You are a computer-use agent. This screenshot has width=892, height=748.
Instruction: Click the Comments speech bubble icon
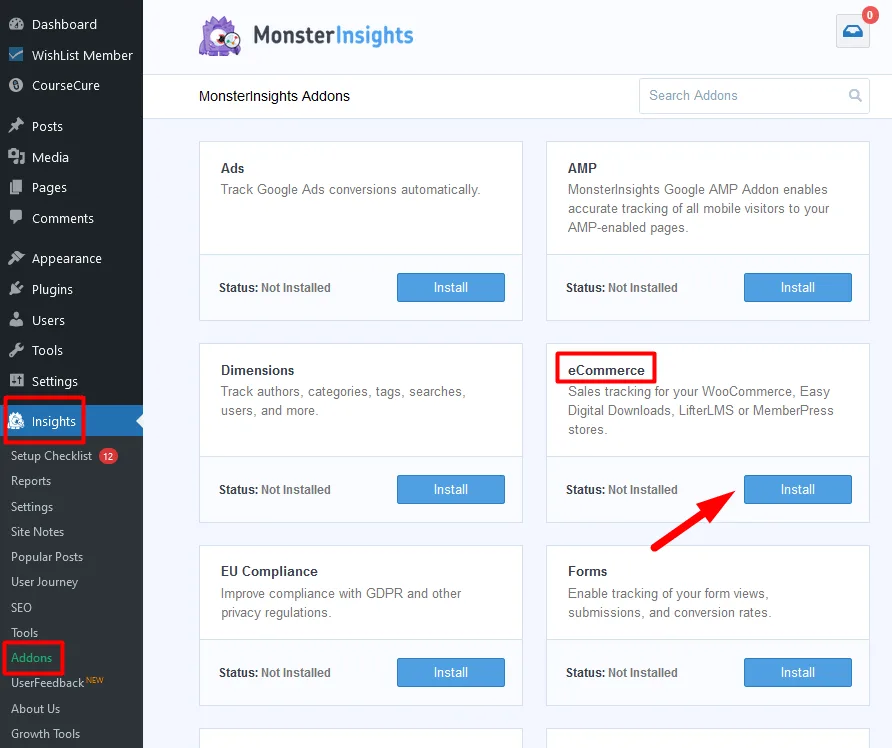(x=16, y=217)
